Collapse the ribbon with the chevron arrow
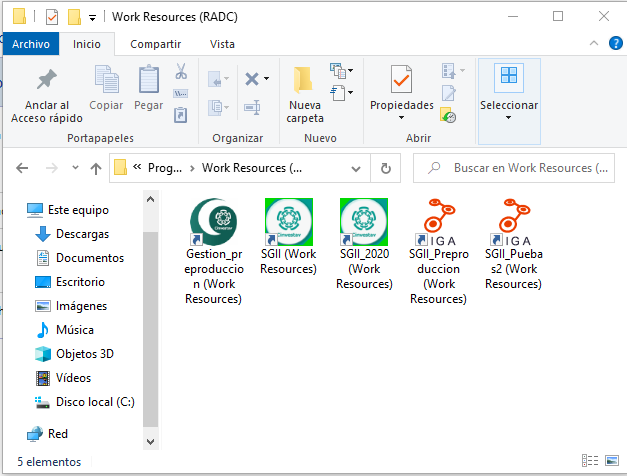Screen dimensions: 627x476 click(x=593, y=44)
